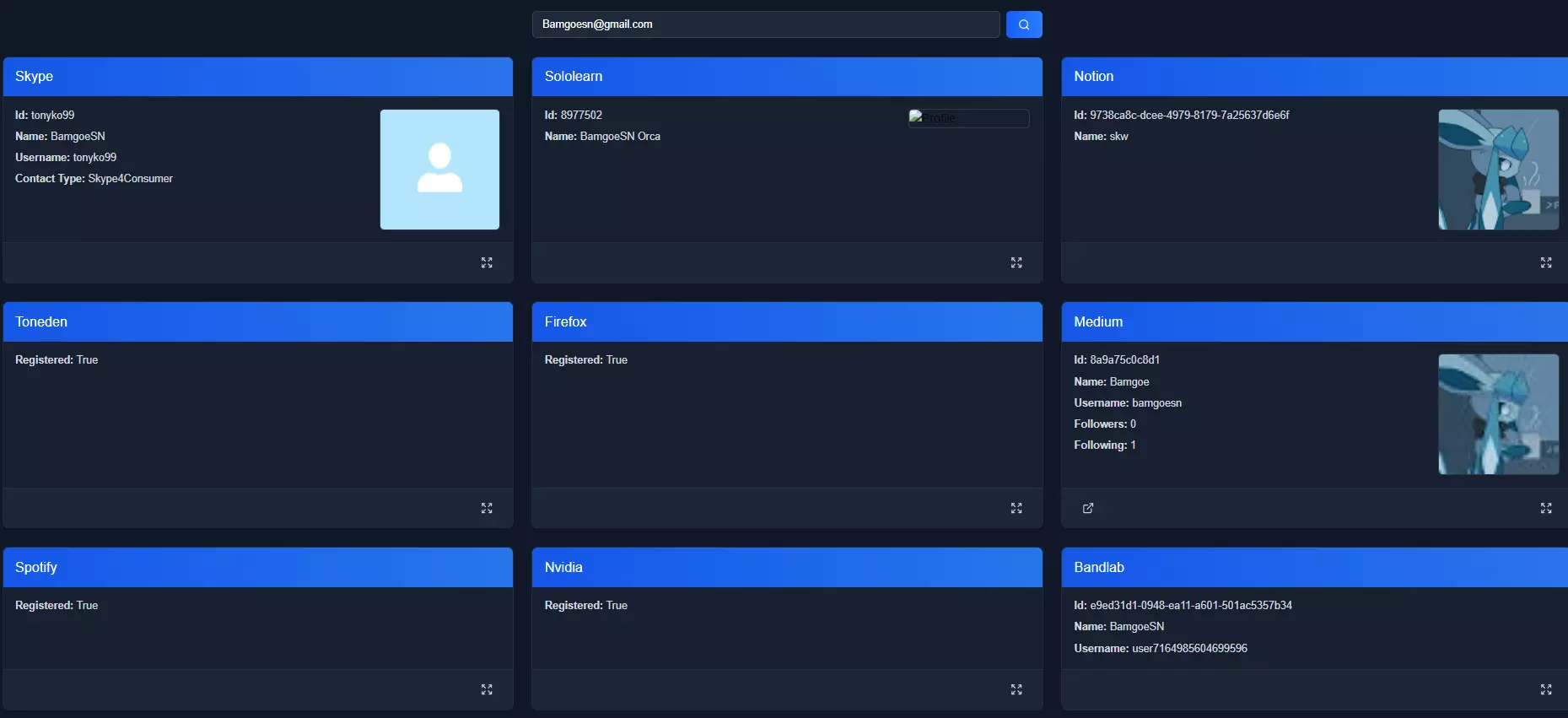The width and height of the screenshot is (1568, 718).
Task: Expand the Nvidia card
Action: 1016,689
